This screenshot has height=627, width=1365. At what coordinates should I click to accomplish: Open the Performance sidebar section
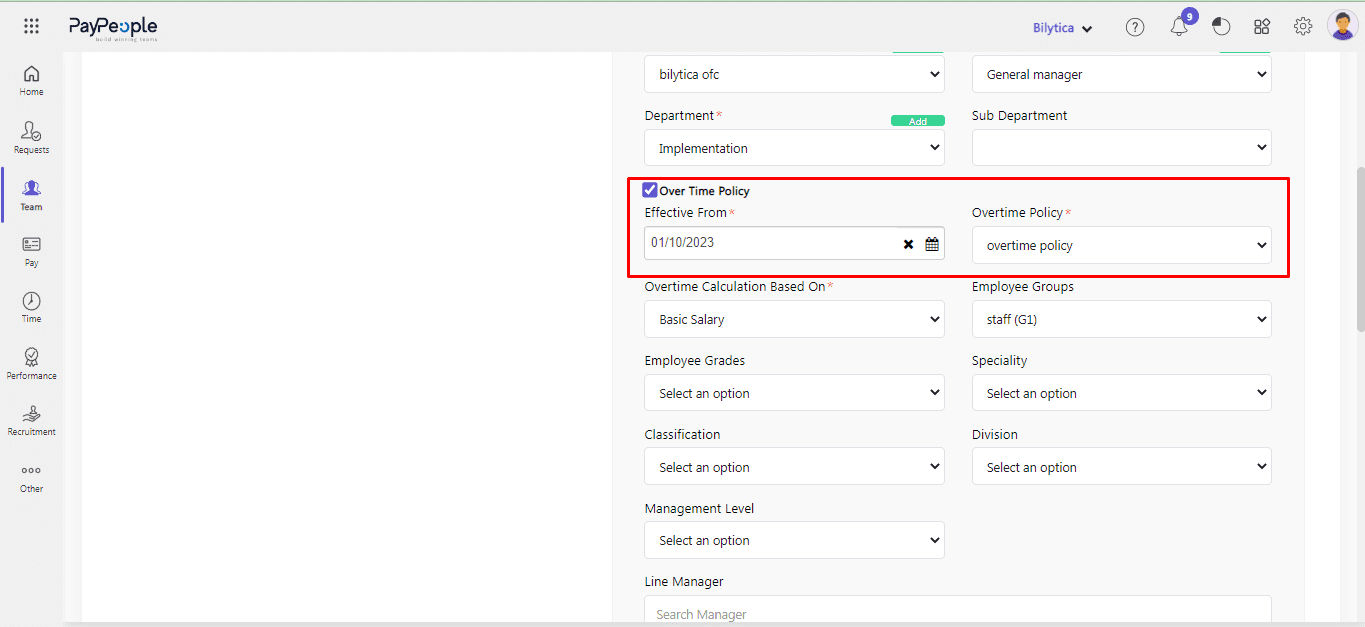[x=31, y=364]
